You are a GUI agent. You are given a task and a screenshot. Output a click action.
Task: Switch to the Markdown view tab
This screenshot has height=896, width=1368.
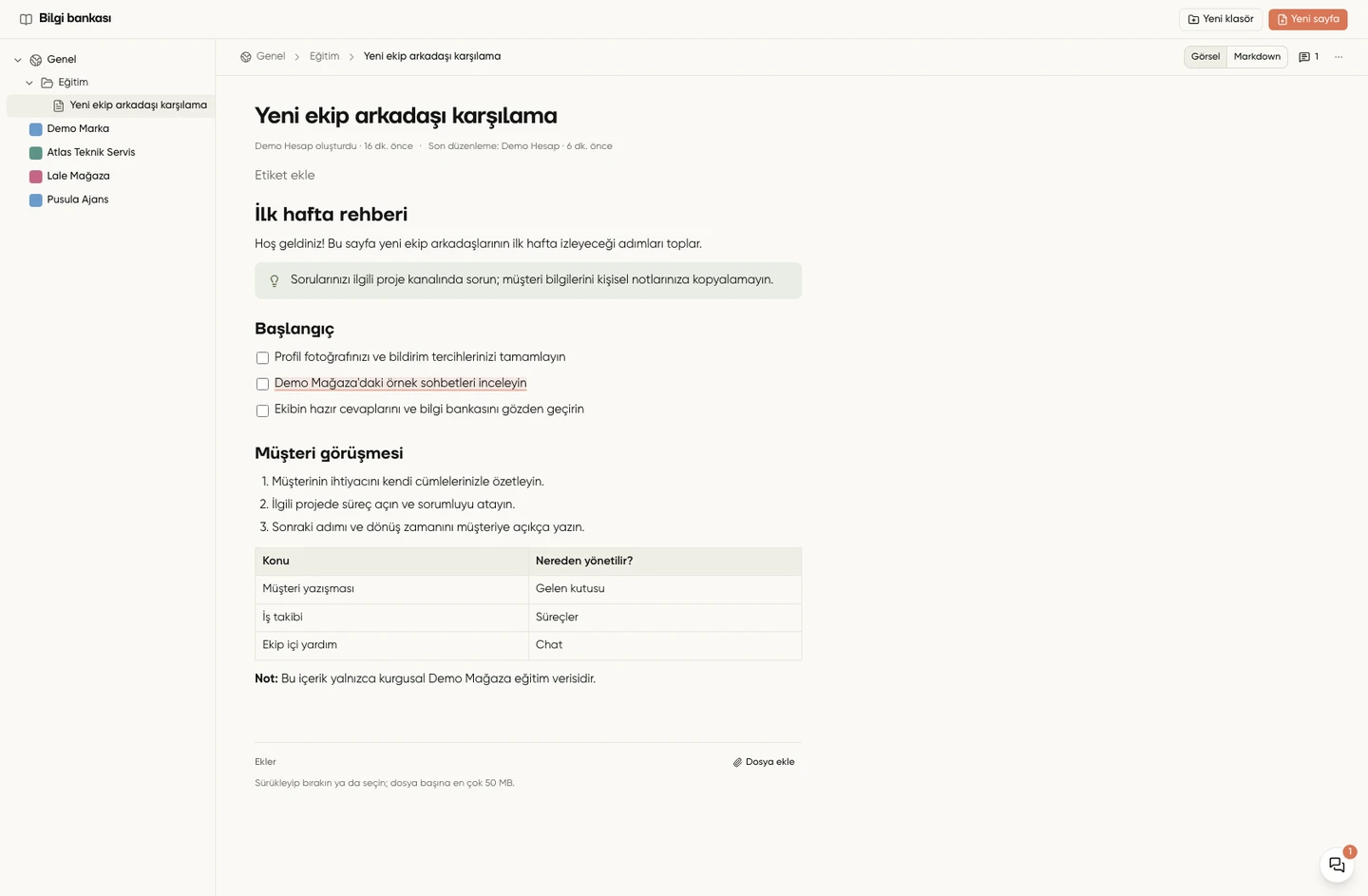(1257, 57)
